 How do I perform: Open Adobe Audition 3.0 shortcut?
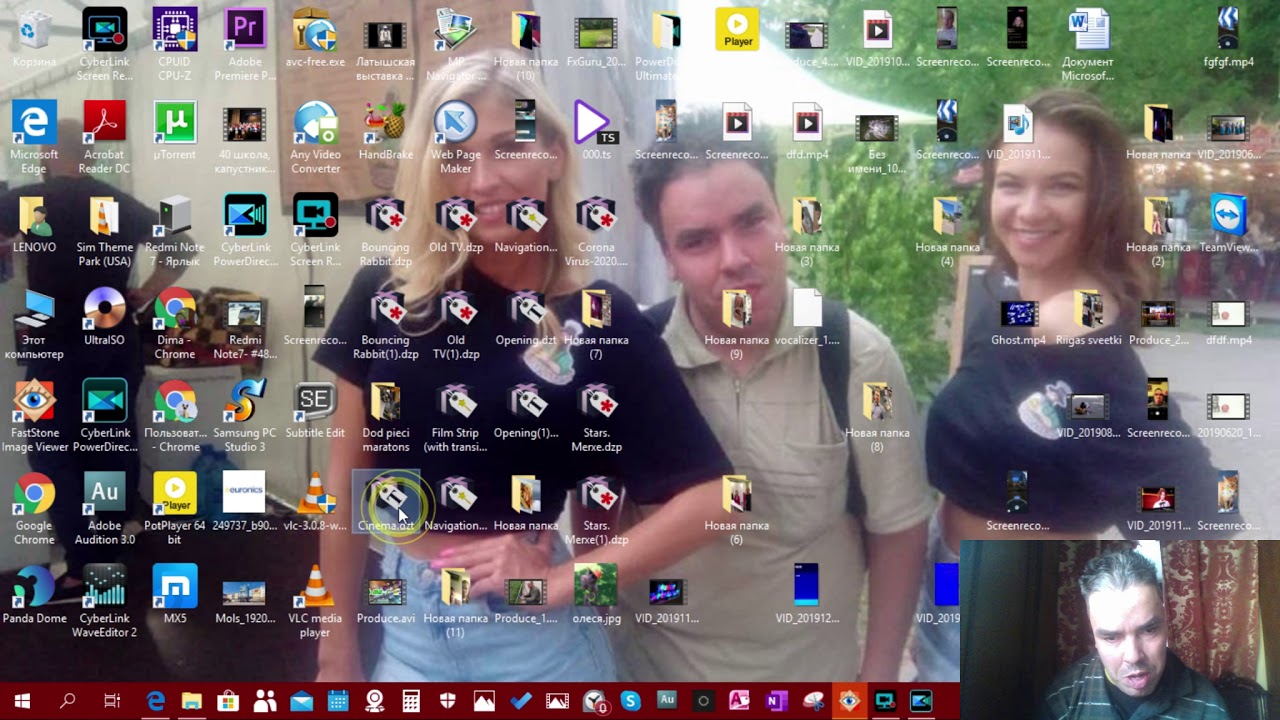[104, 508]
